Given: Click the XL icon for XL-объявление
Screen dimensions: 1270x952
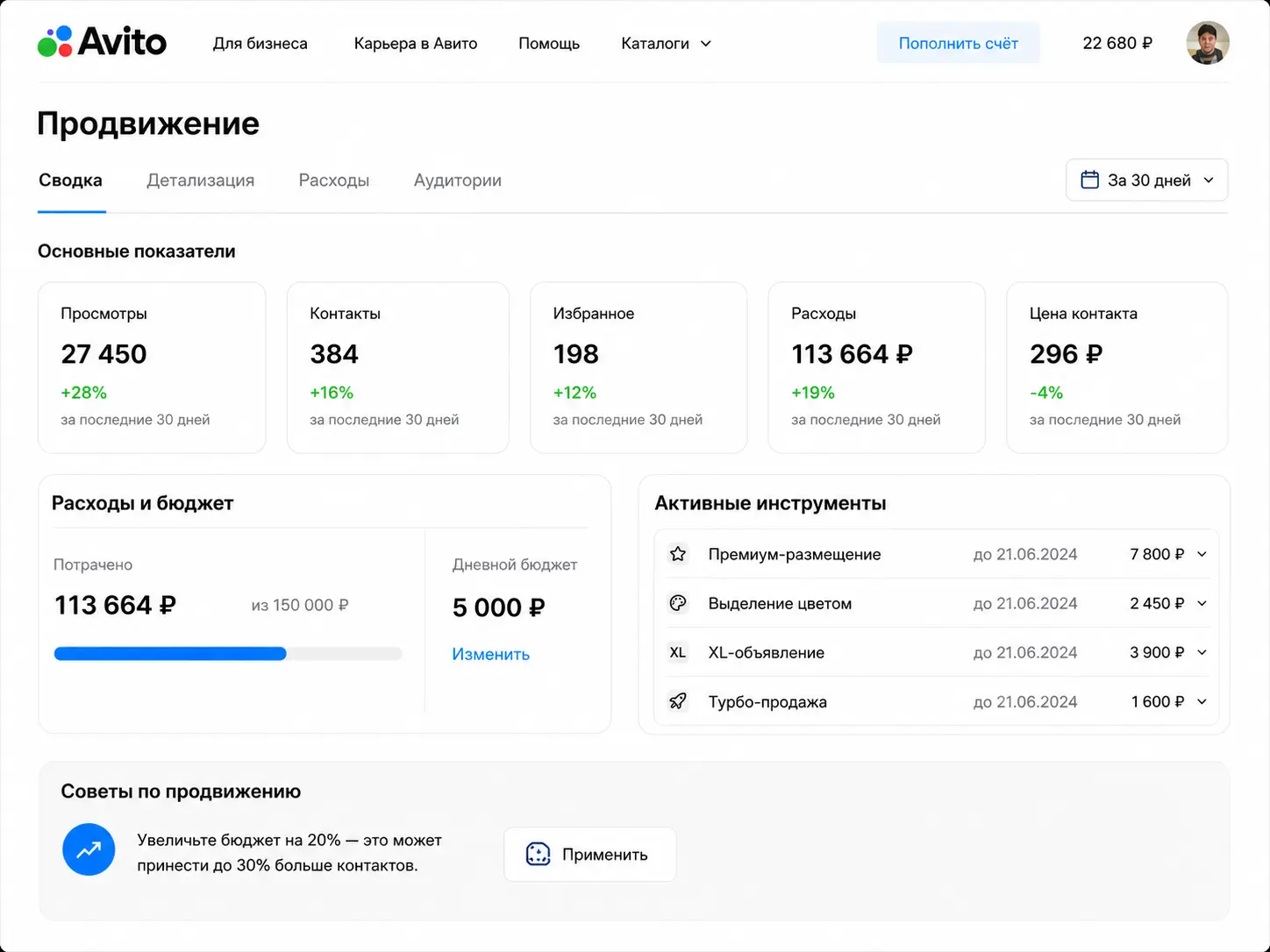Looking at the screenshot, I should pos(678,652).
